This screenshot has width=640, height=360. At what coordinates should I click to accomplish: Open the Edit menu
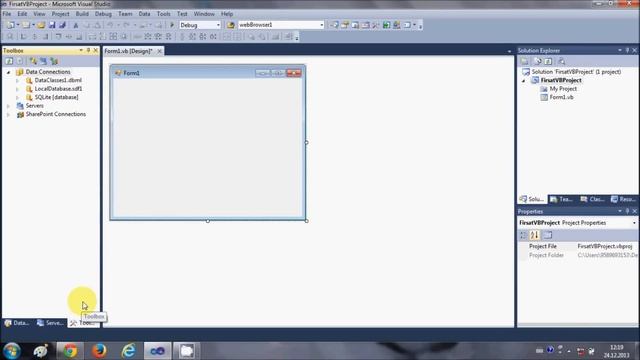(22, 14)
